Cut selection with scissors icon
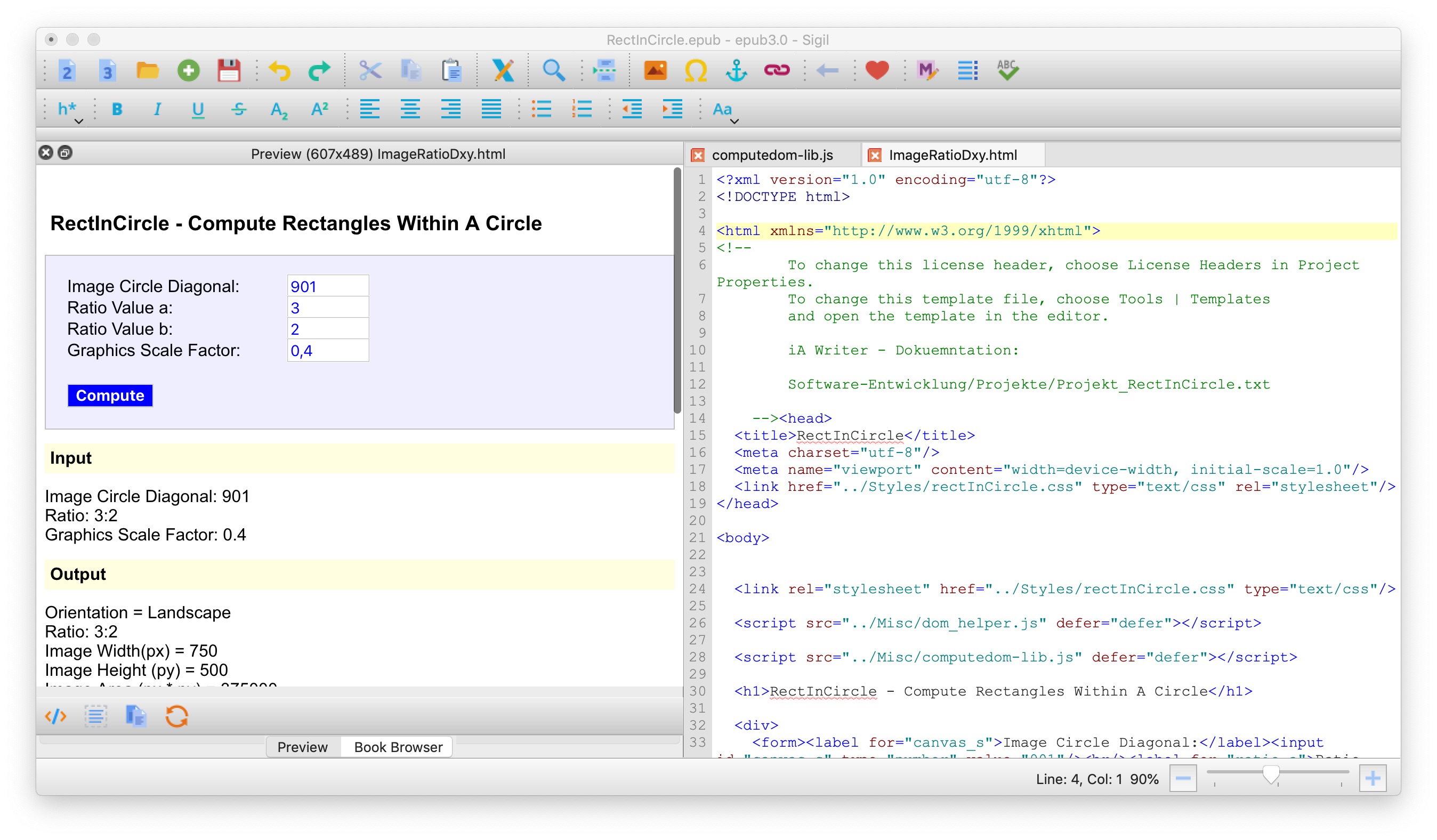 tap(370, 71)
